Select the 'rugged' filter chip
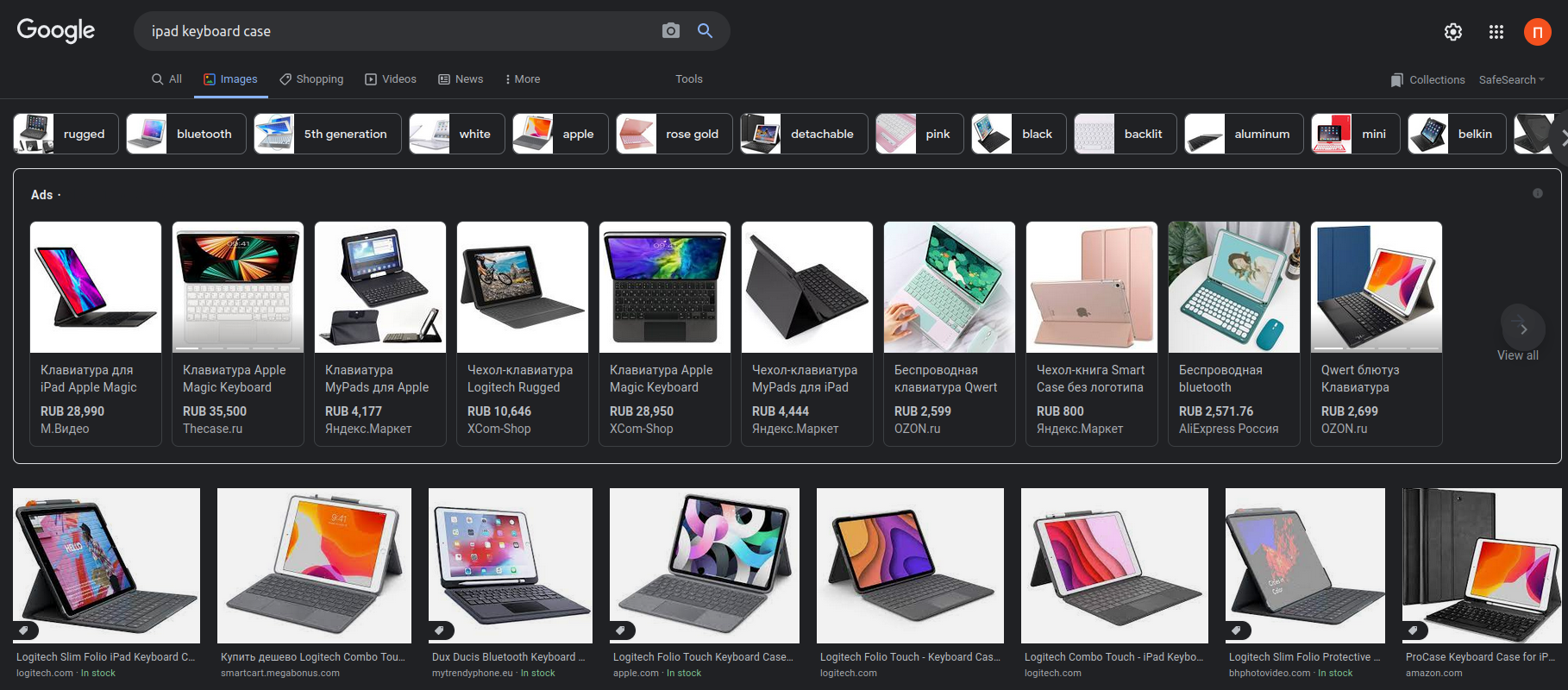The height and width of the screenshot is (690, 1568). click(66, 134)
